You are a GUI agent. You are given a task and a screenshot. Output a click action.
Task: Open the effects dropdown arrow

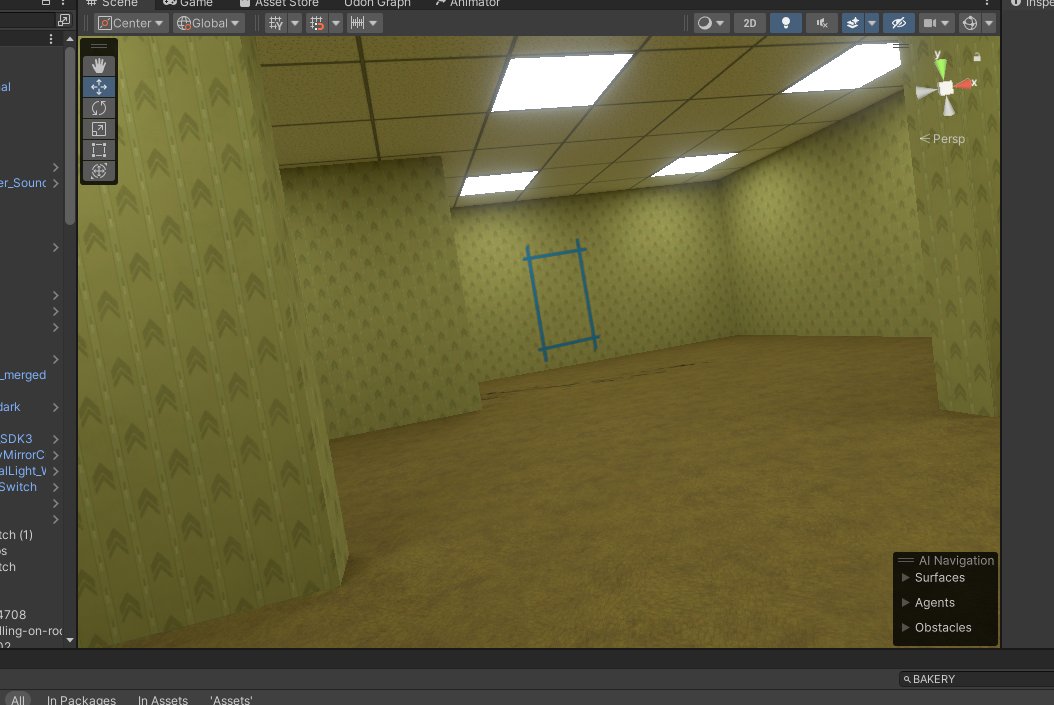point(872,24)
